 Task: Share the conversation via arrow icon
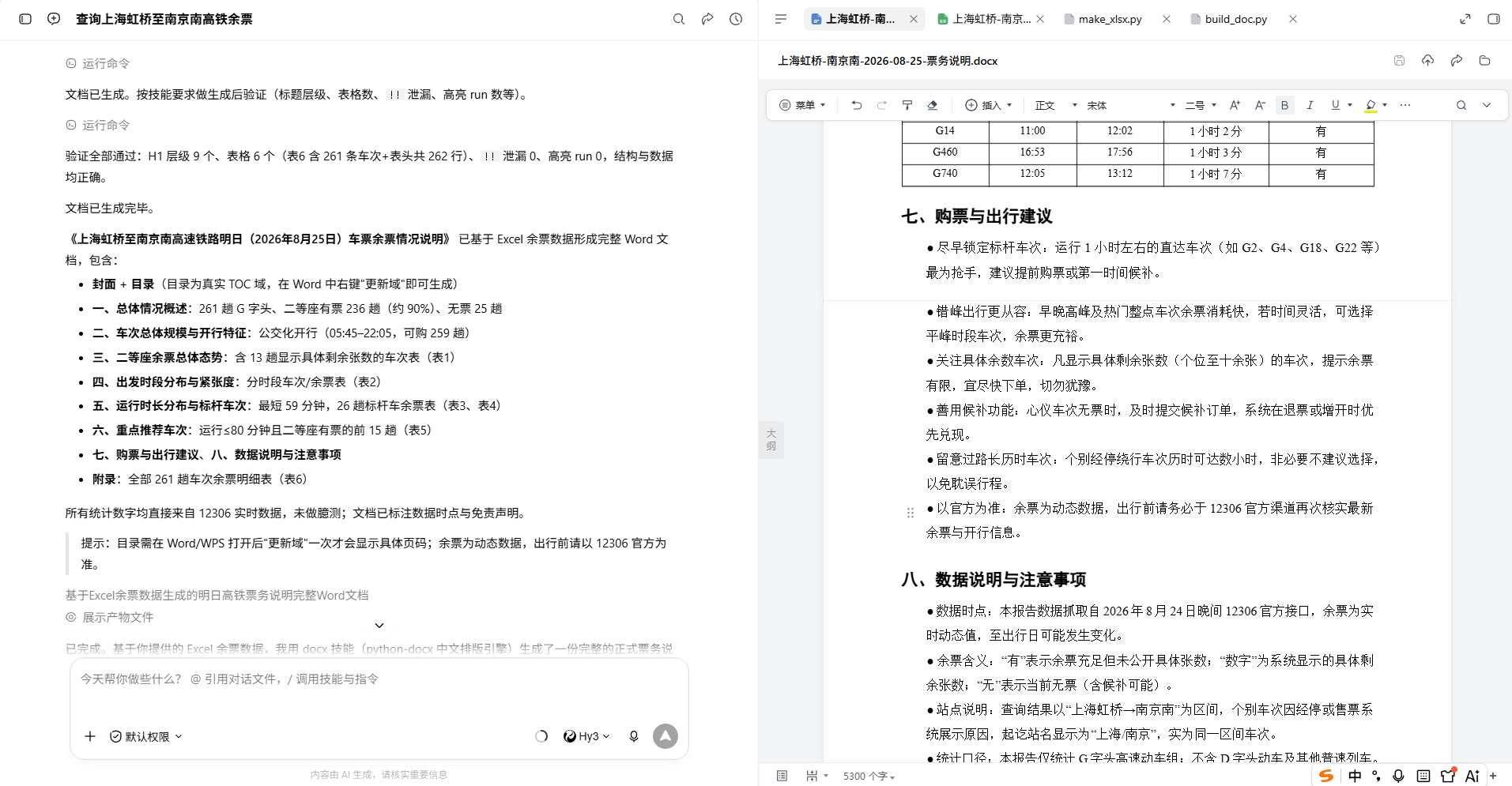coord(707,19)
